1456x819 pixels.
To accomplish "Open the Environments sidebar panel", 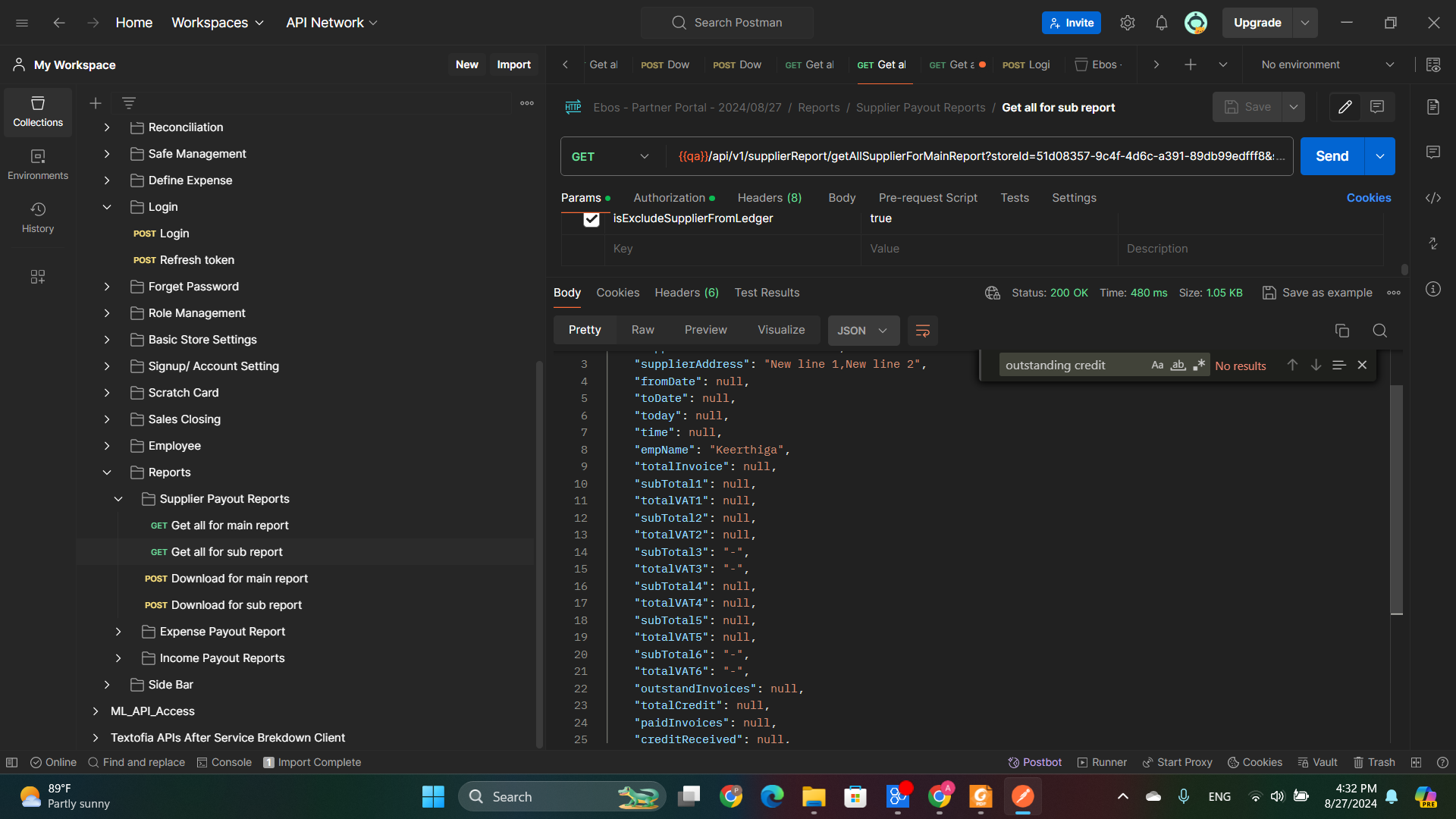I will (38, 165).
